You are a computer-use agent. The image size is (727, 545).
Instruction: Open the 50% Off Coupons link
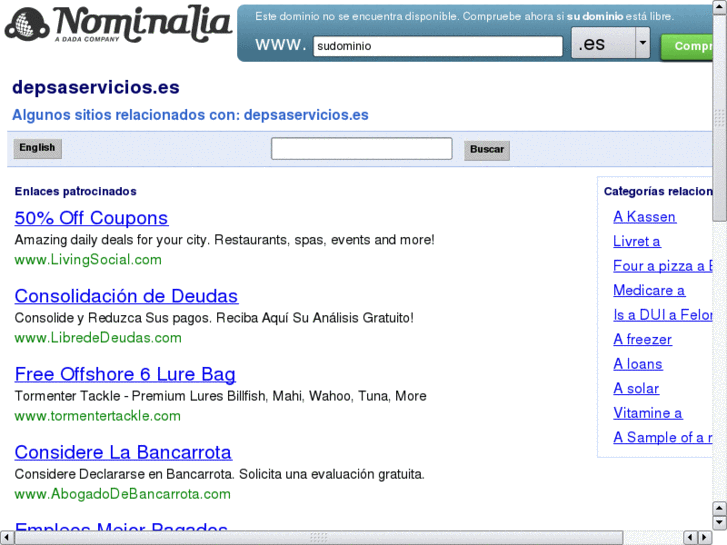click(91, 218)
